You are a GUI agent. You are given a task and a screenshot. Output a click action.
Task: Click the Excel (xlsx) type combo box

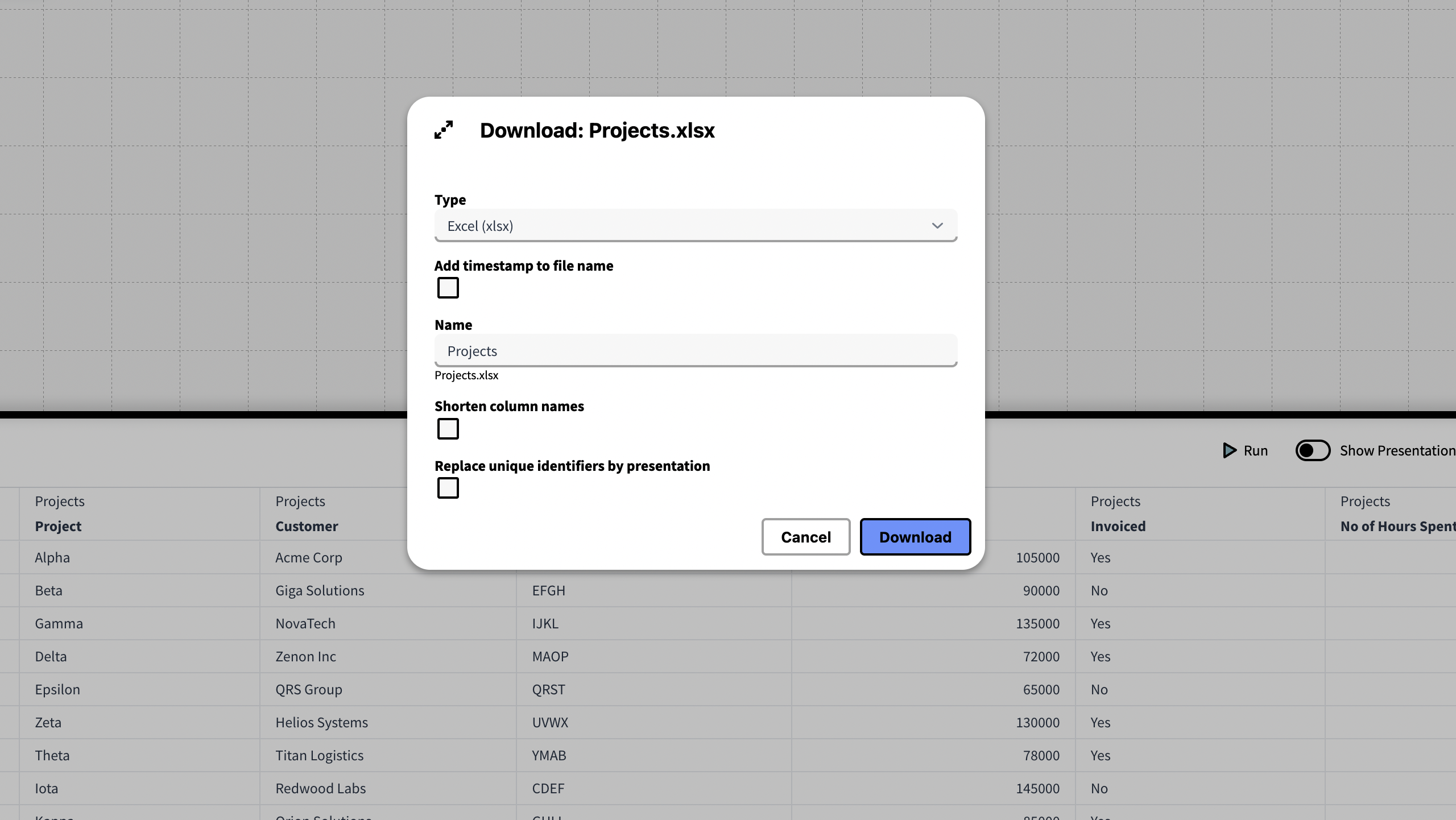pos(682,226)
